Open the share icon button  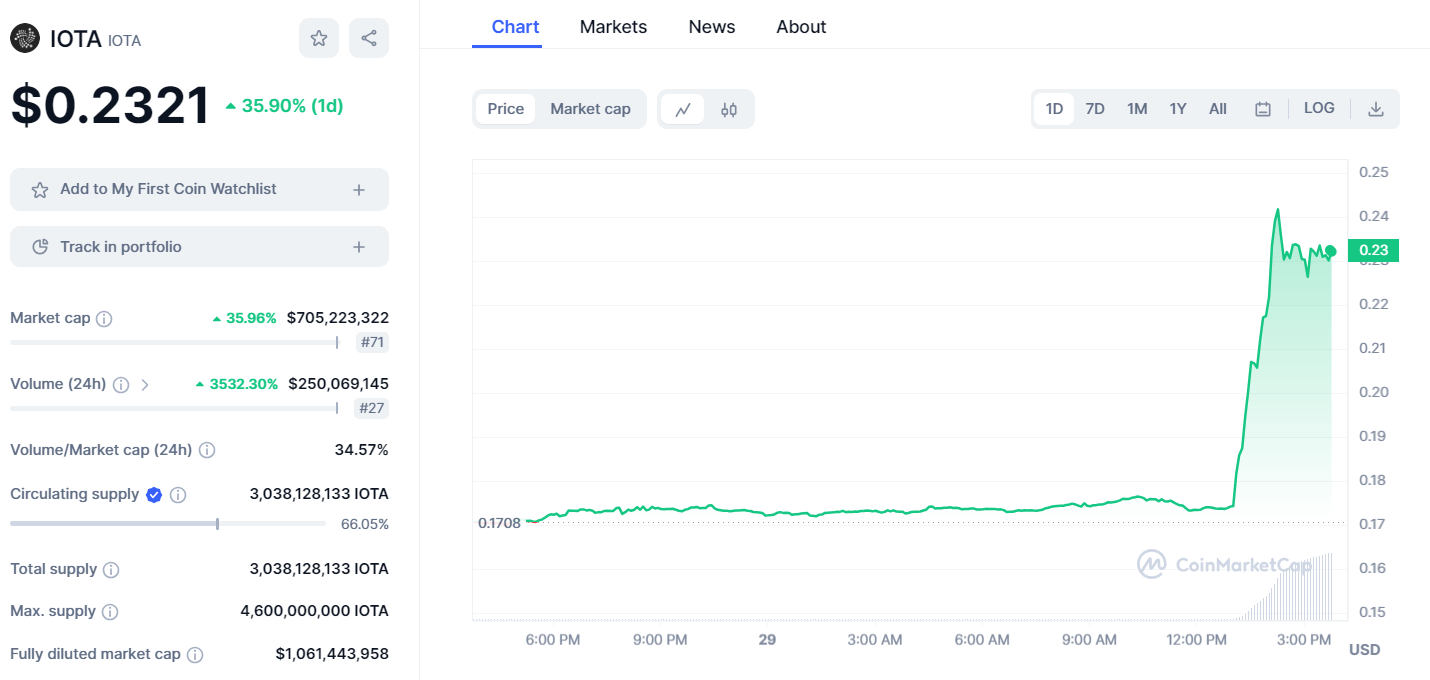point(369,38)
